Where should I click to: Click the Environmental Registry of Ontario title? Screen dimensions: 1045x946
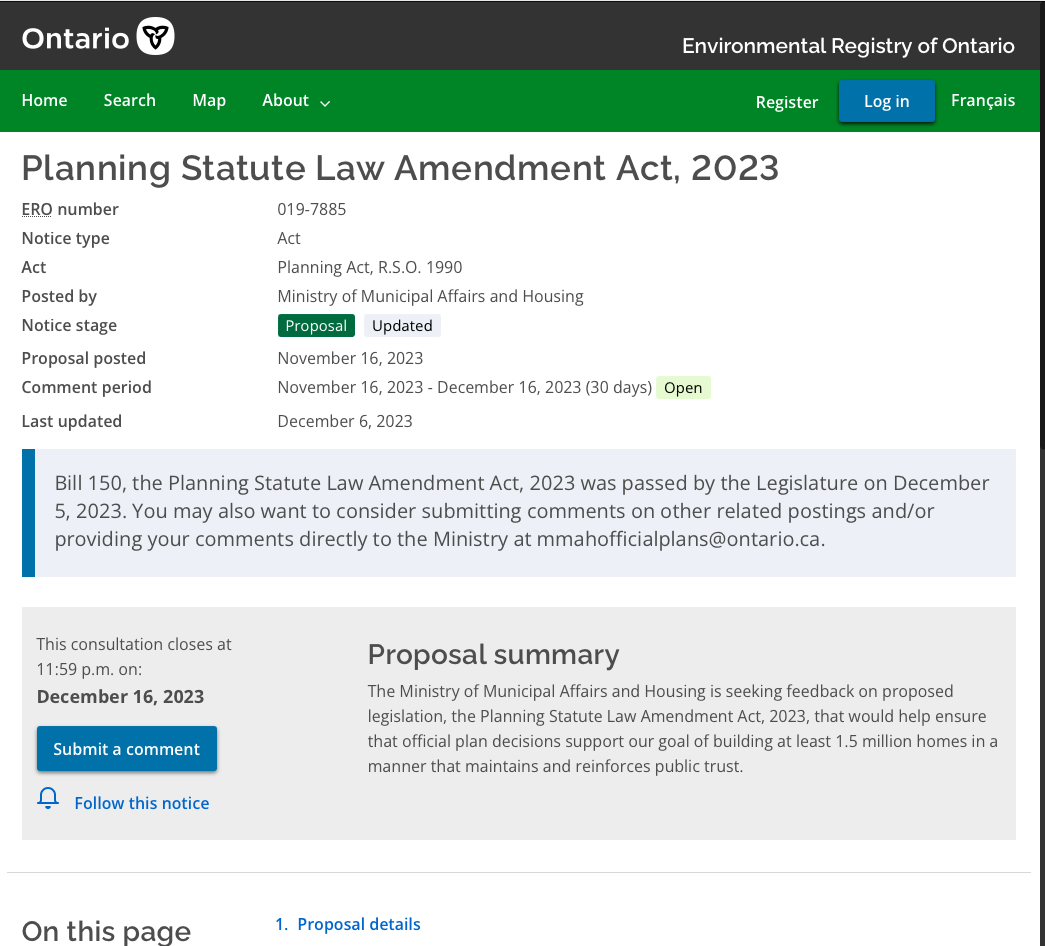pos(848,45)
